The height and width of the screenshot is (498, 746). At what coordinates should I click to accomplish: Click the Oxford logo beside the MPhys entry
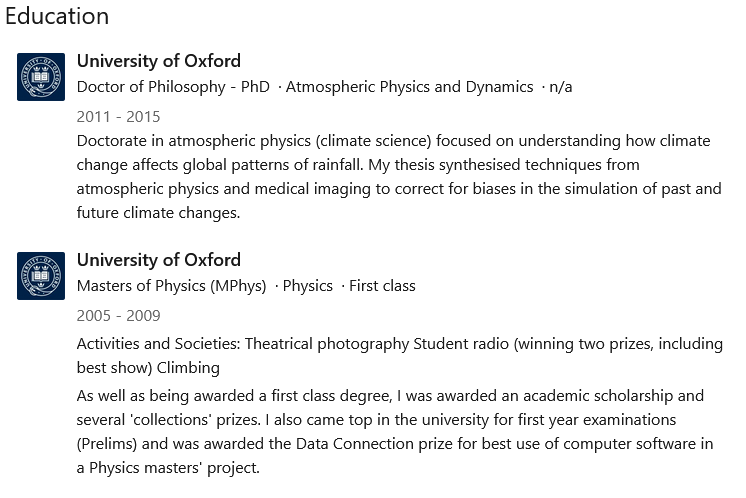41,276
